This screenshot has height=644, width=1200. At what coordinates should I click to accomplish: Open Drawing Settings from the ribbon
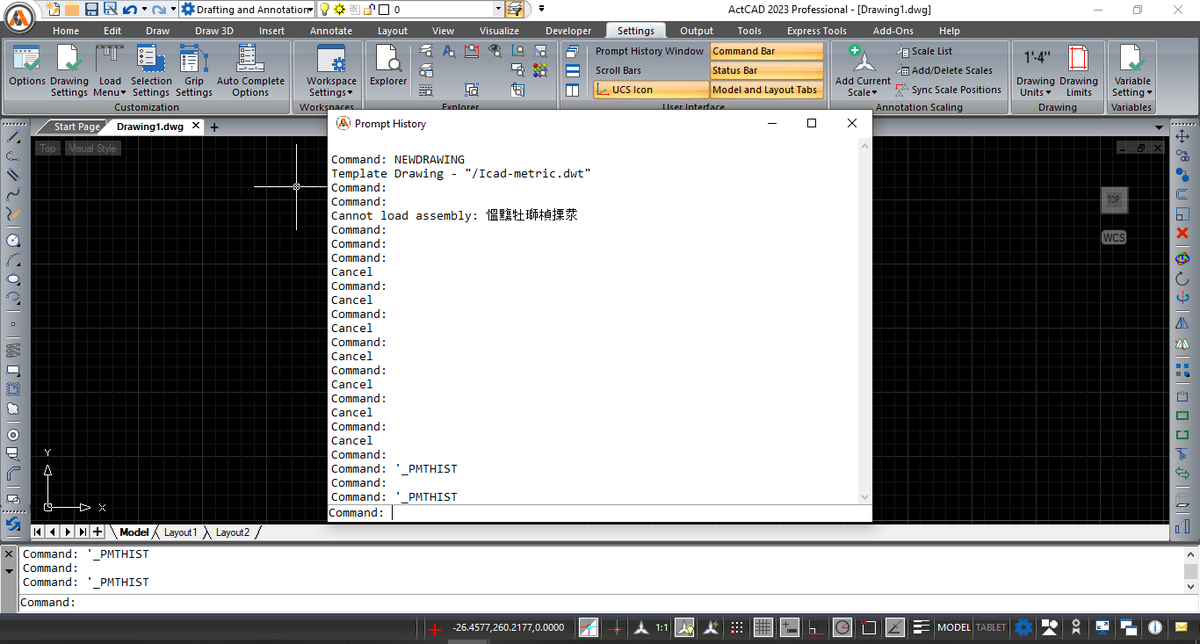pos(69,70)
